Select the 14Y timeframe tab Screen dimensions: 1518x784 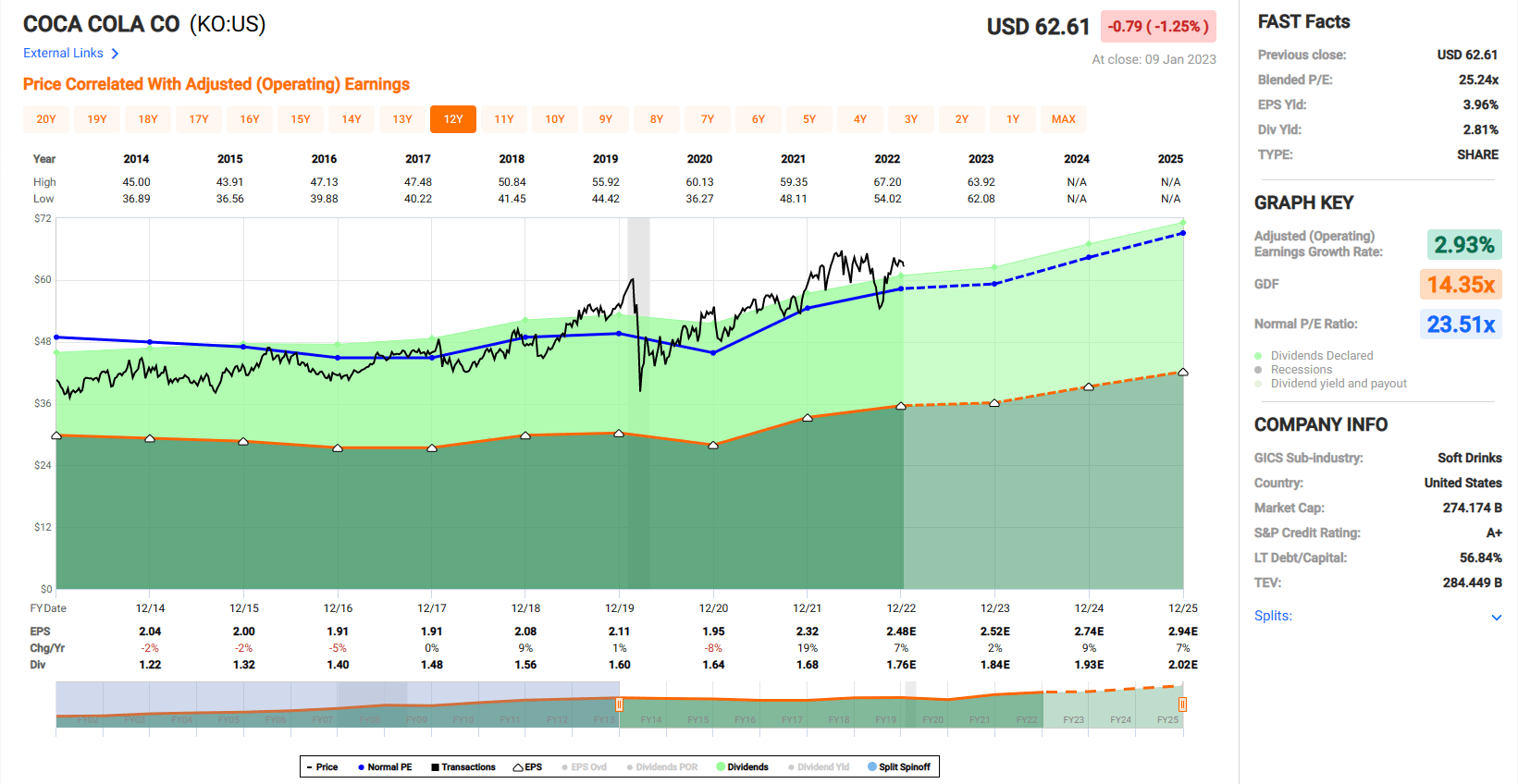click(x=352, y=119)
